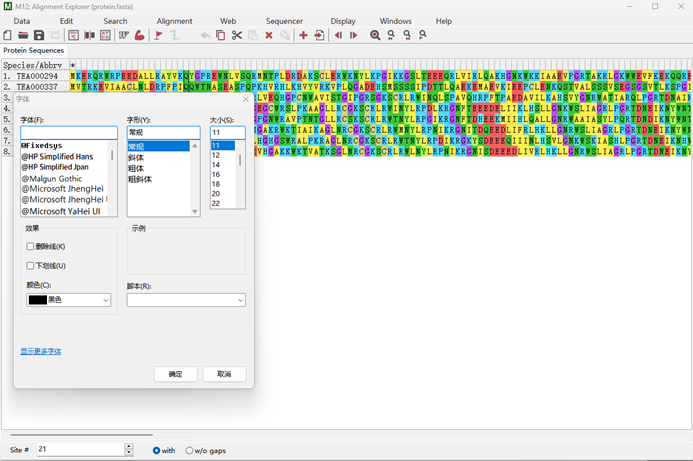Image resolution: width=693 pixels, height=461 pixels.
Task: Create a new alignment file icon
Action: pos(8,35)
